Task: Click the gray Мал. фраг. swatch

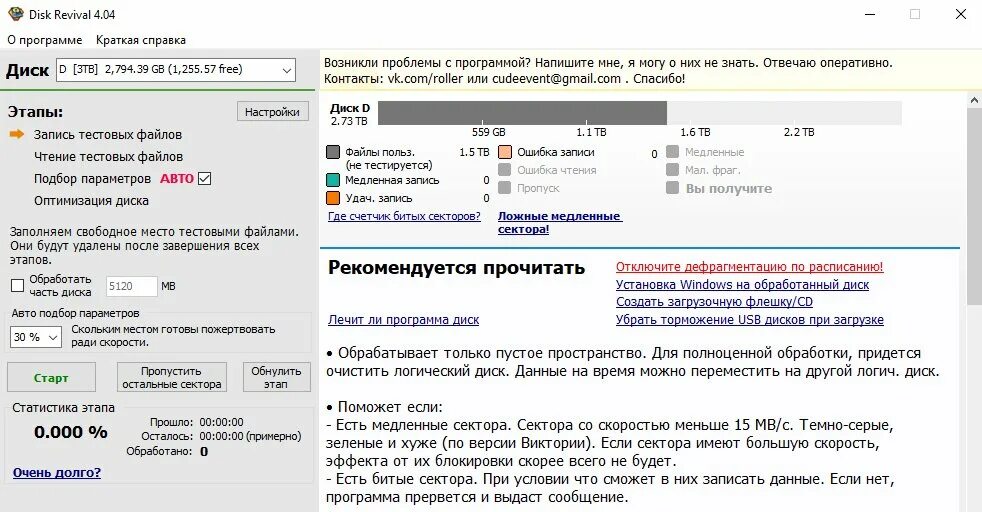Action: [x=673, y=170]
